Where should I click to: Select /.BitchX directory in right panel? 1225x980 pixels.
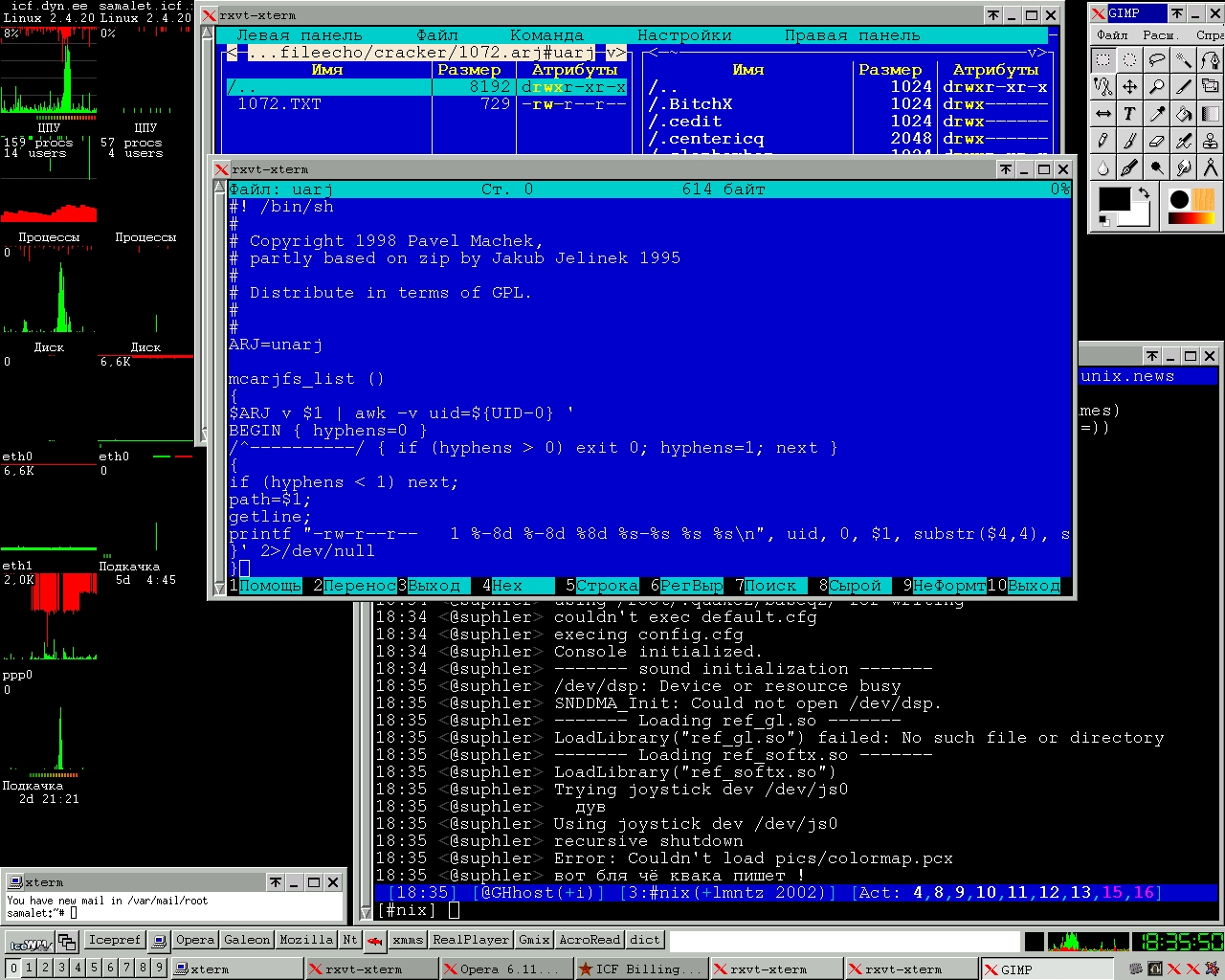click(848, 104)
